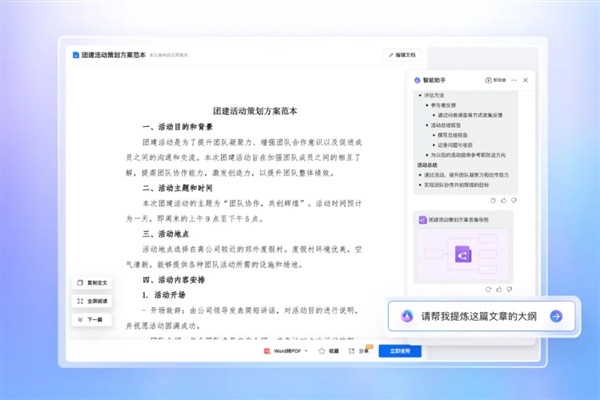
Task: Click subheading 1. 活动开场
Action: [164, 295]
